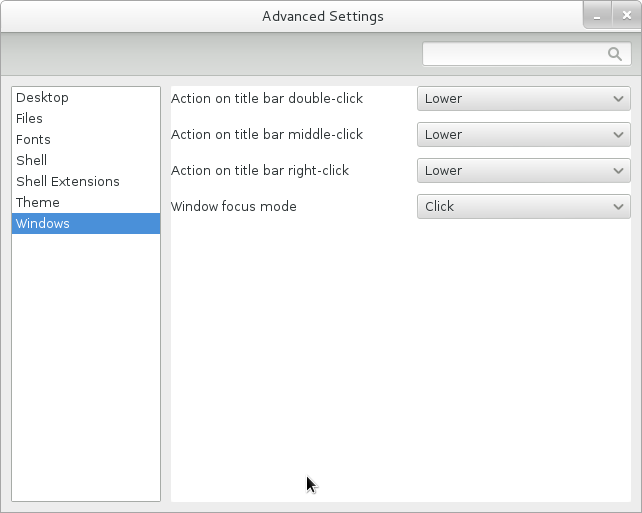Switch to the Fonts category
642x513 pixels.
coord(86,140)
